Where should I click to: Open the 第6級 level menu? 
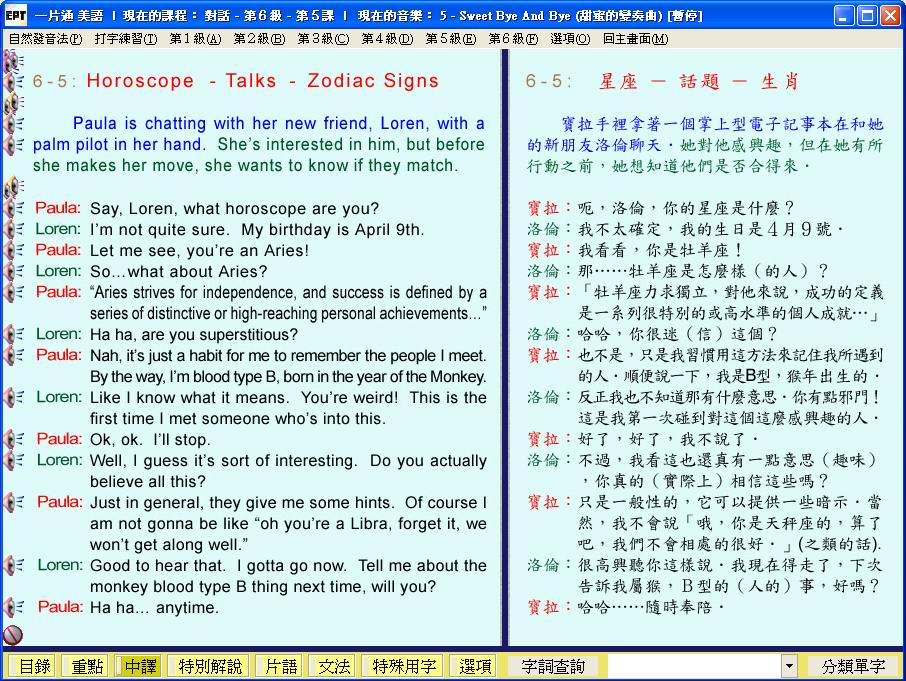pyautogui.click(x=512, y=39)
